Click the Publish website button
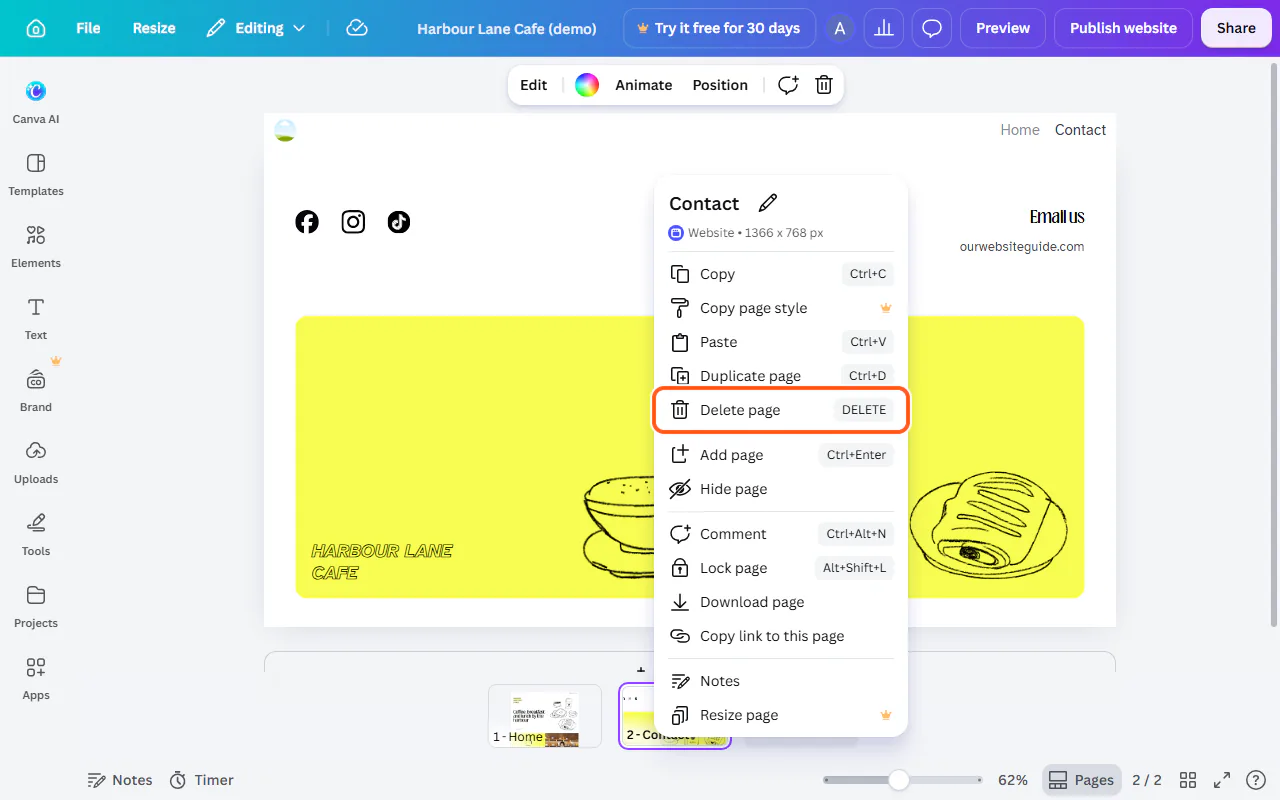The width and height of the screenshot is (1280, 800). pos(1123,28)
